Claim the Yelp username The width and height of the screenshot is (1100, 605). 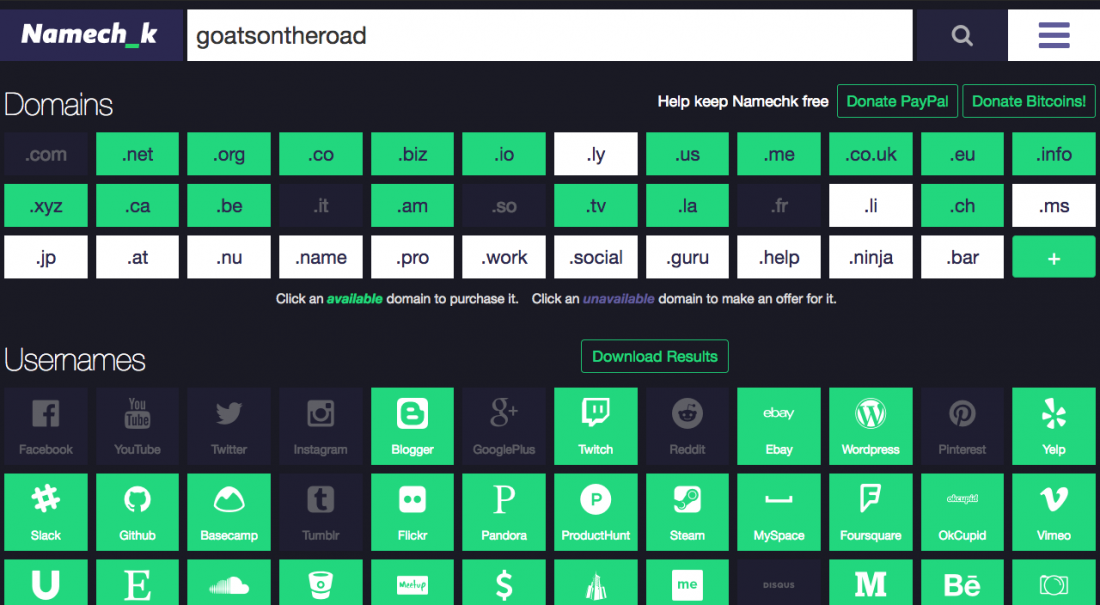pyautogui.click(x=1054, y=426)
